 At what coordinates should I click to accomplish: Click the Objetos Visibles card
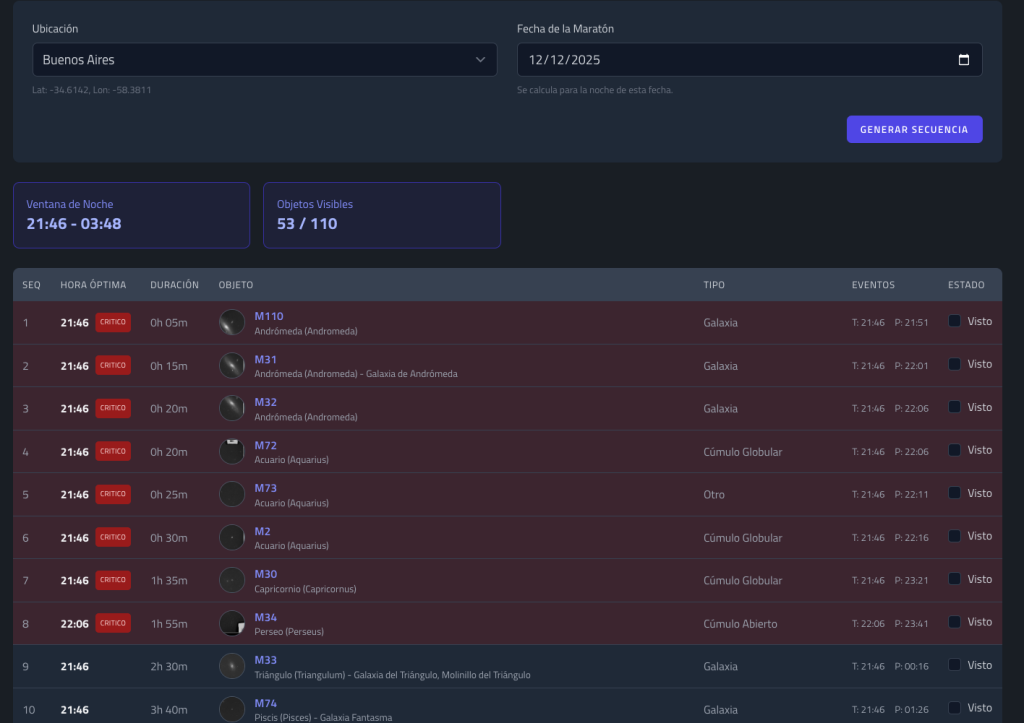coord(382,216)
